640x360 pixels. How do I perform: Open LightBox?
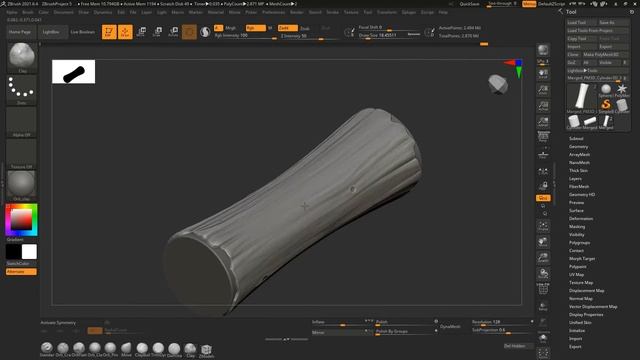click(x=51, y=32)
